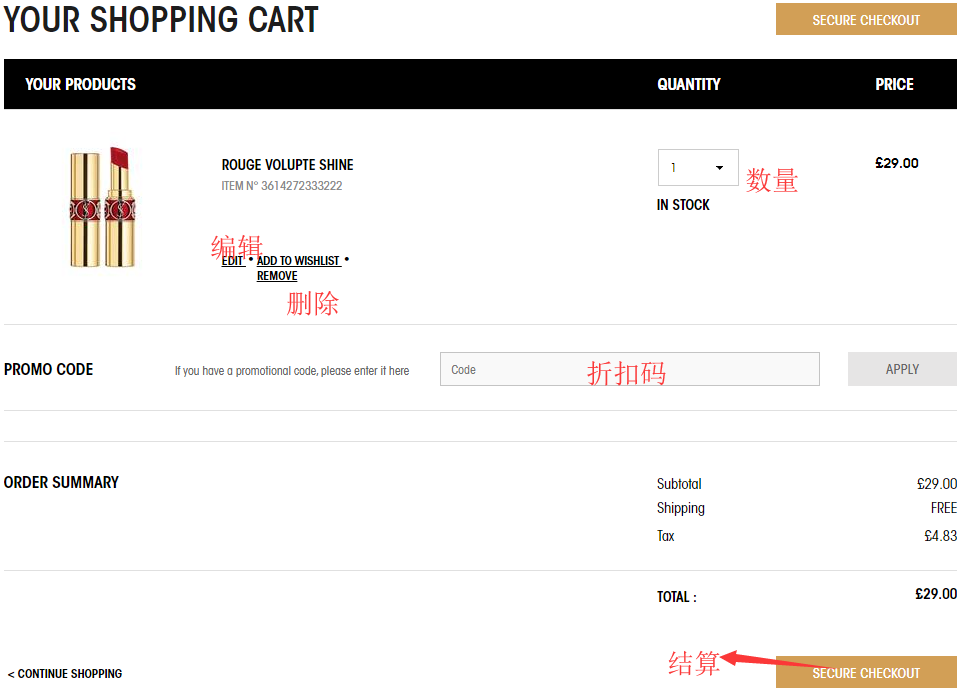The width and height of the screenshot is (969, 695).
Task: Open the Rouge Volupte Shine product image
Action: (103, 207)
